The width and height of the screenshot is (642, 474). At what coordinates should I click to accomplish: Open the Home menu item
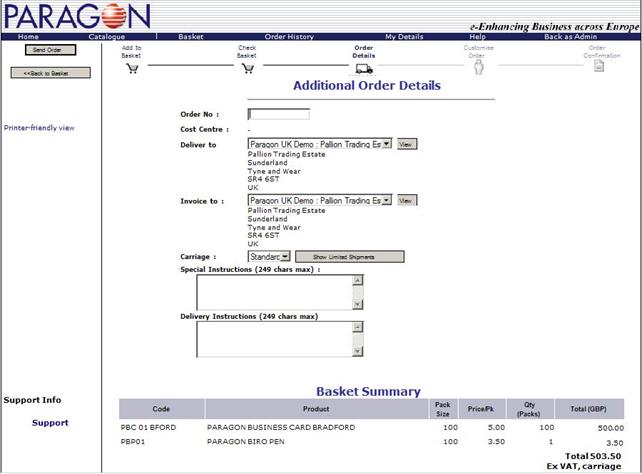(28, 36)
